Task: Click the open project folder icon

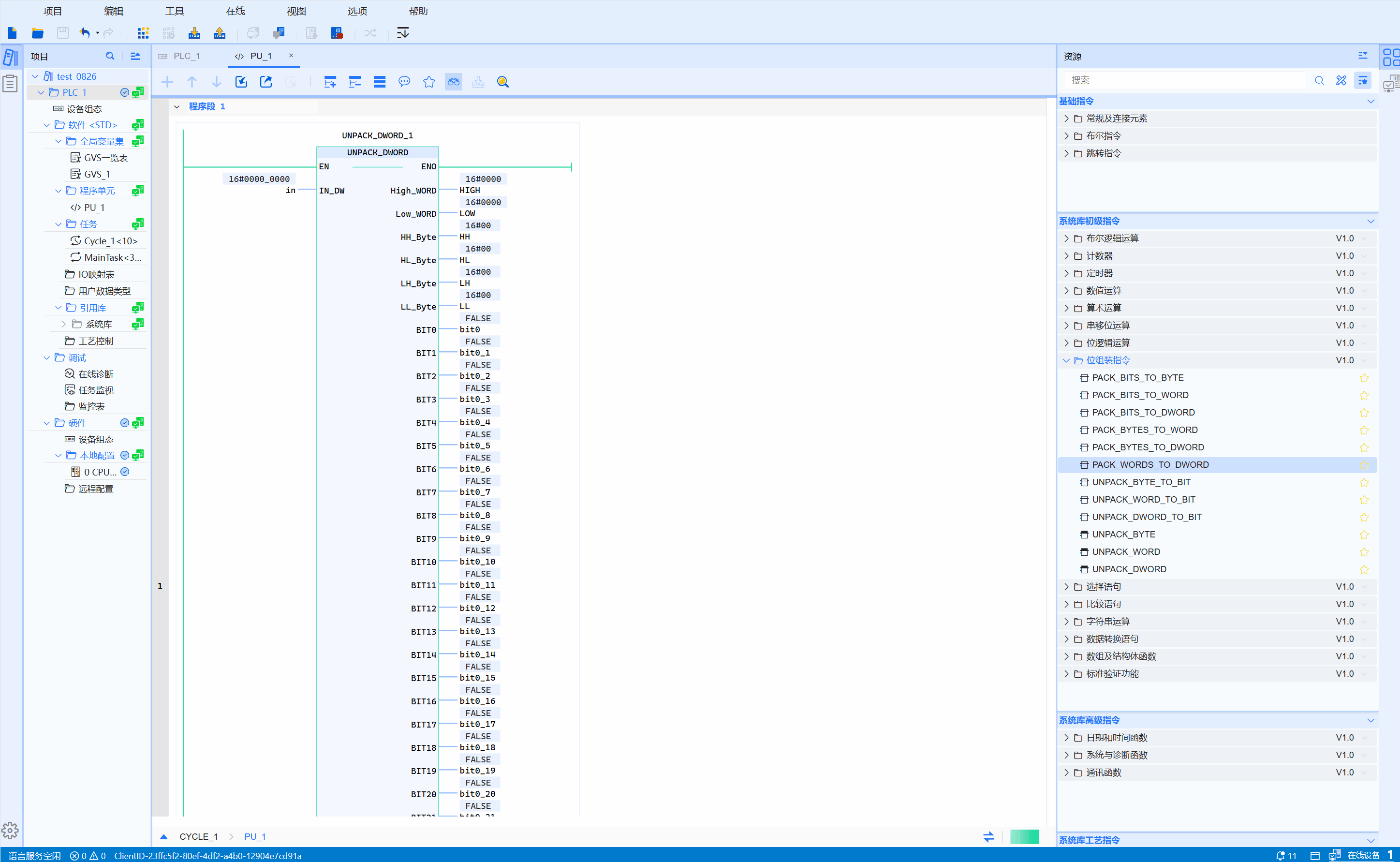Action: point(38,33)
